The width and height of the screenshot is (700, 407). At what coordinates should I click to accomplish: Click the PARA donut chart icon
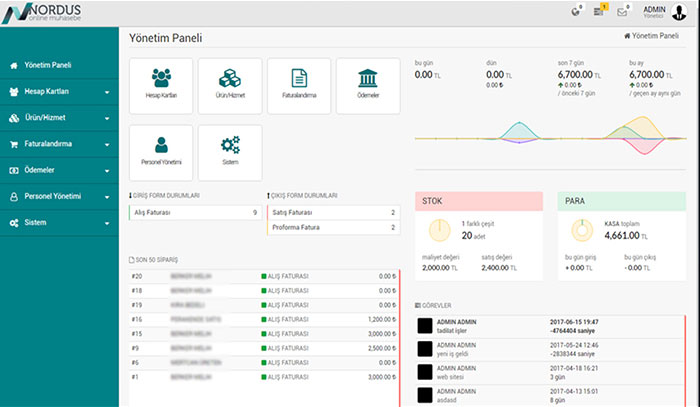582,230
